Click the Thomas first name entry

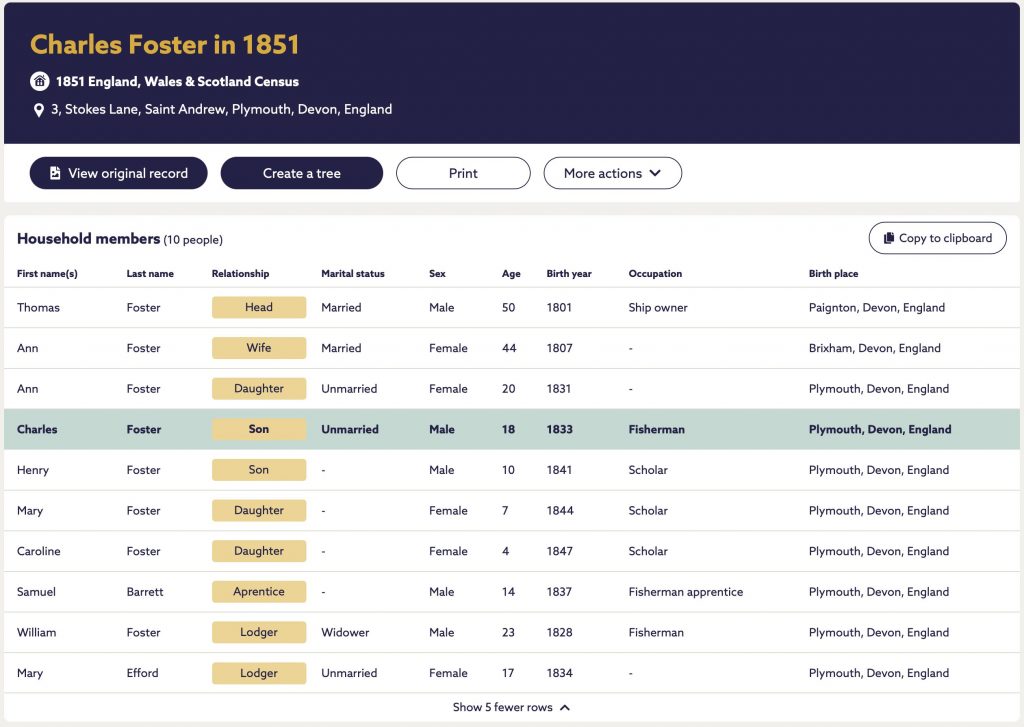38,308
